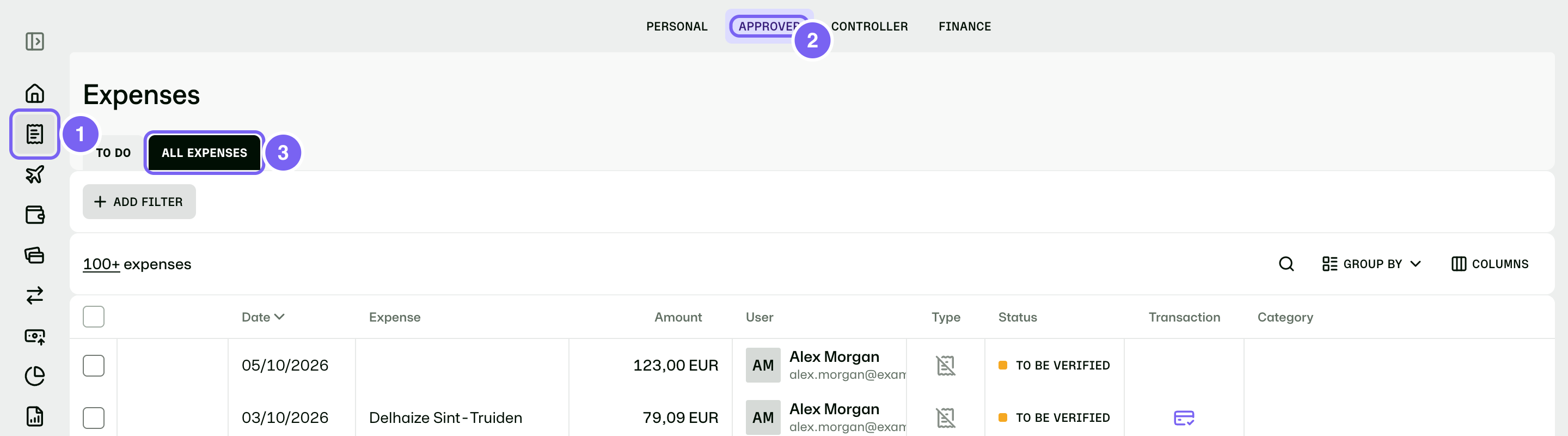Open the Columns settings button
Screen dimensions: 1568x436
click(1490, 264)
